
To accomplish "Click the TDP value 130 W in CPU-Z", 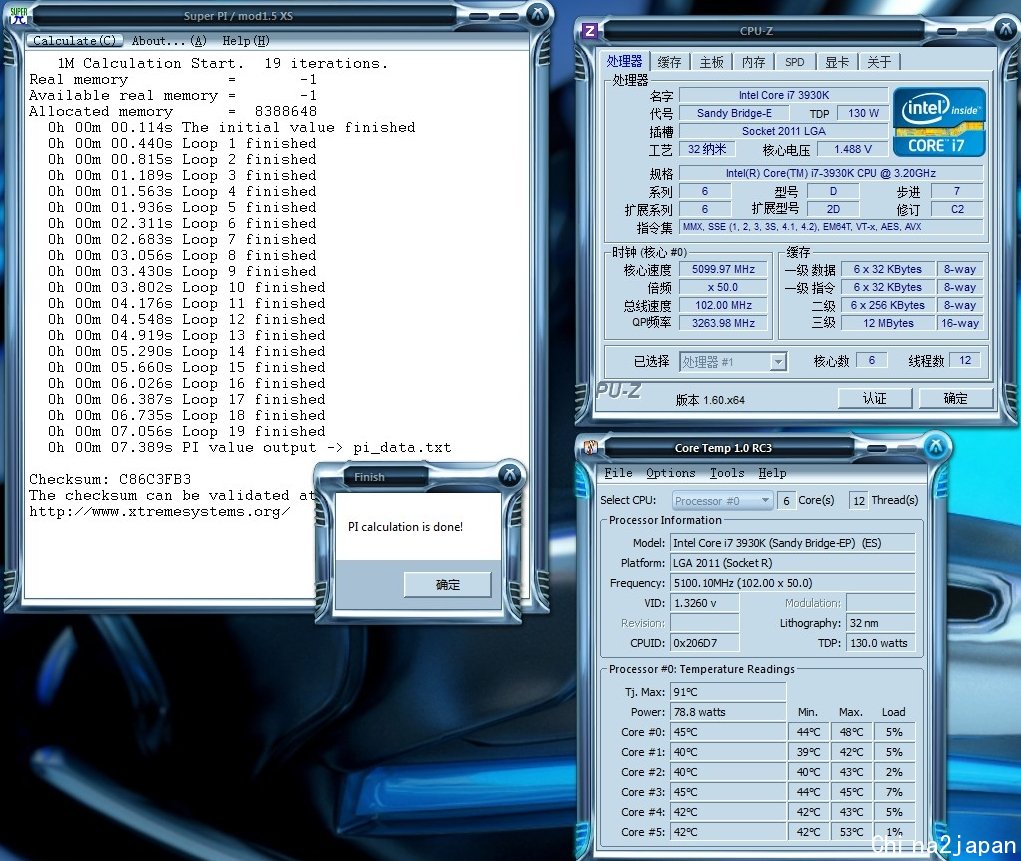I will coord(863,113).
